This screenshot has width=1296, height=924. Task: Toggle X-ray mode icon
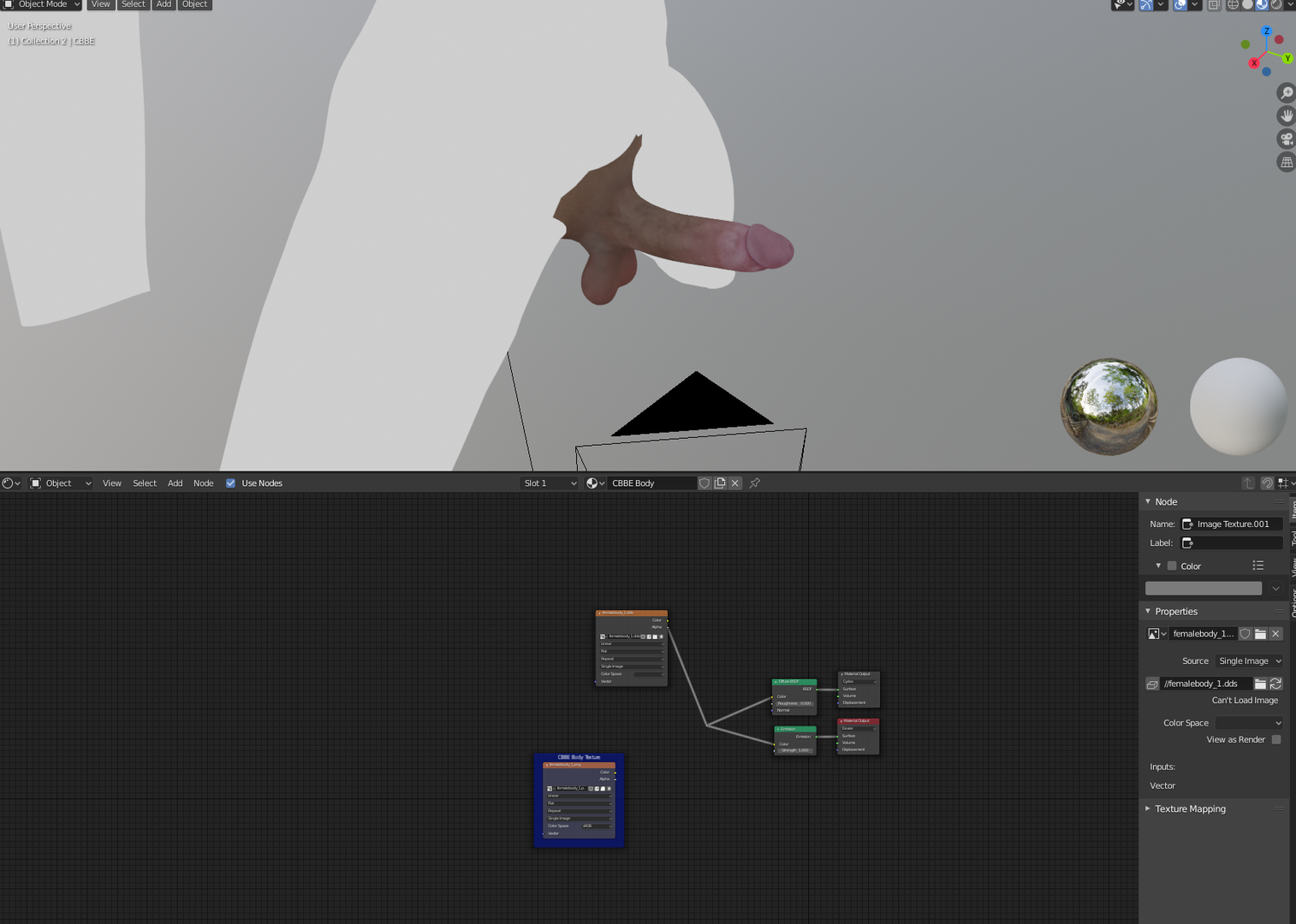[x=1214, y=4]
